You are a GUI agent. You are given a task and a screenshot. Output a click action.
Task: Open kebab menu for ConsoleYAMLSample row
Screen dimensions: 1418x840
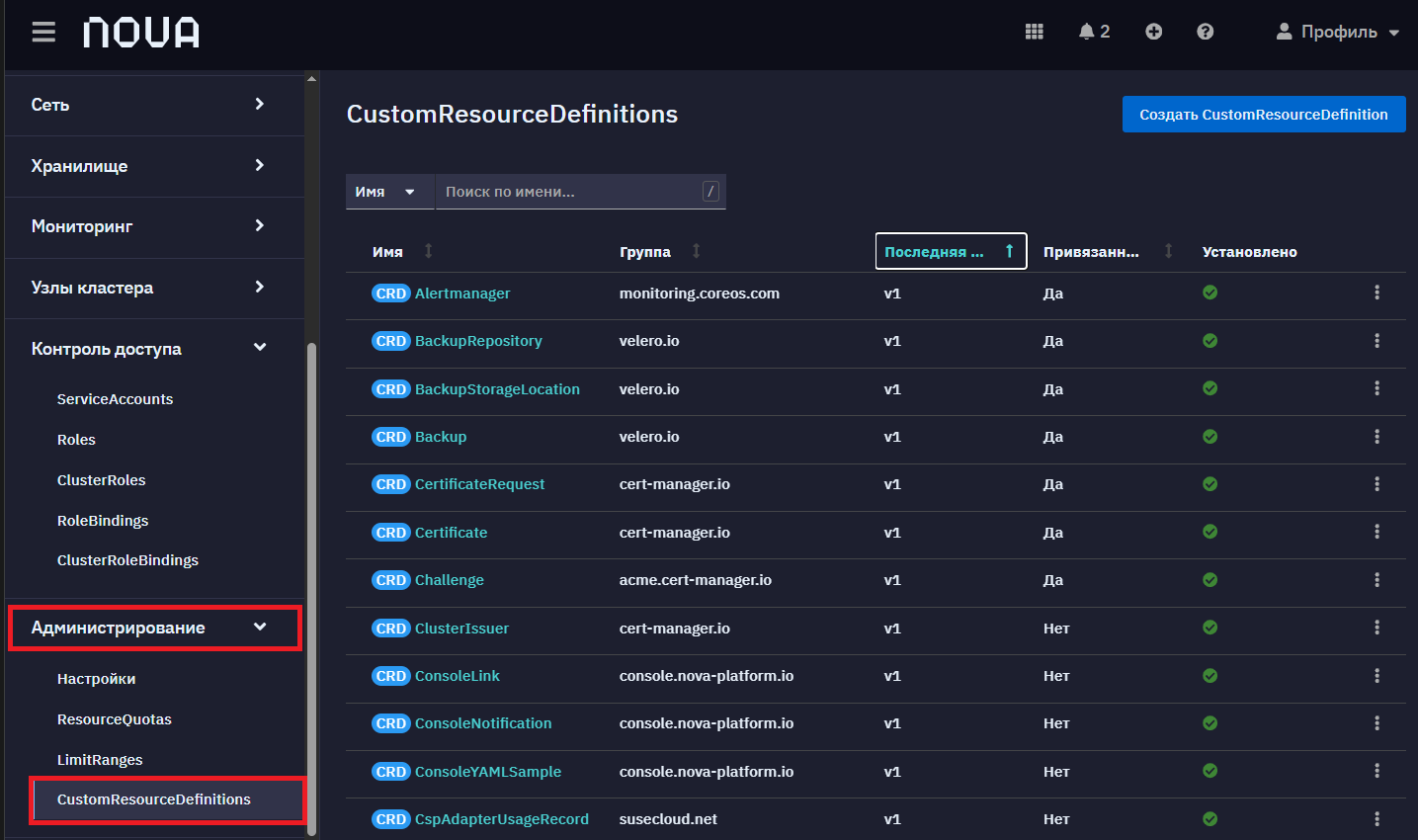pyautogui.click(x=1376, y=771)
